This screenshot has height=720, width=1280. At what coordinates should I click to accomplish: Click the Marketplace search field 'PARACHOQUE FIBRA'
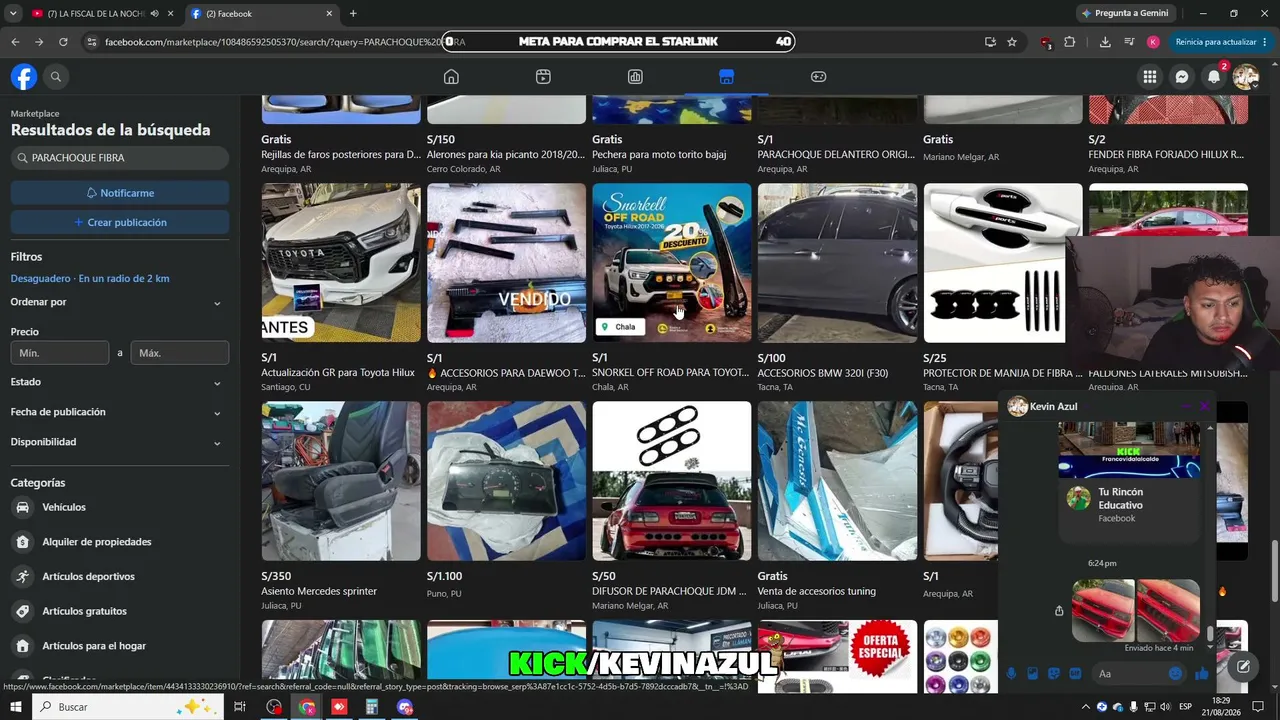[120, 158]
